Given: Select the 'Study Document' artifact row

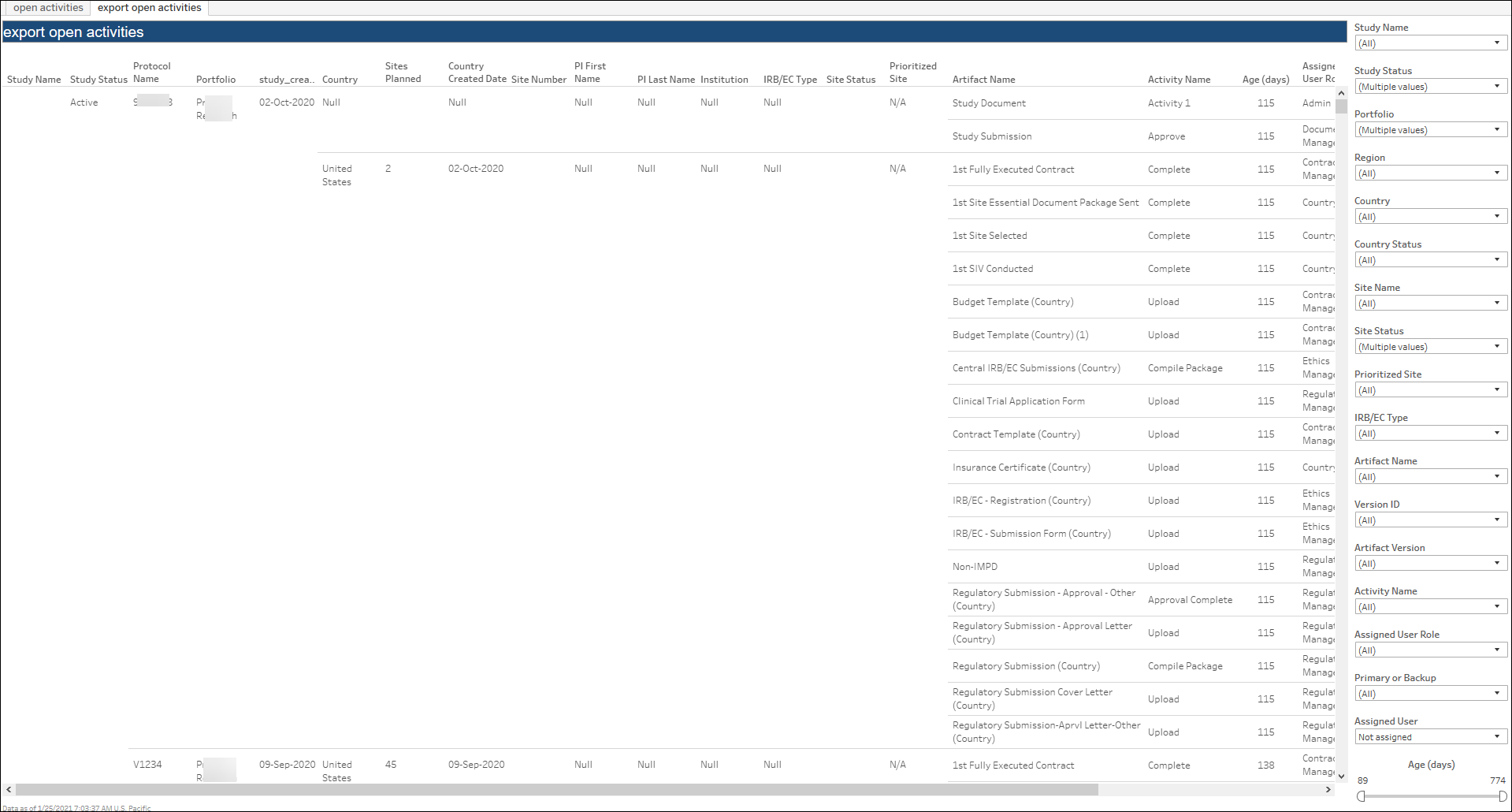Looking at the screenshot, I should [x=989, y=103].
